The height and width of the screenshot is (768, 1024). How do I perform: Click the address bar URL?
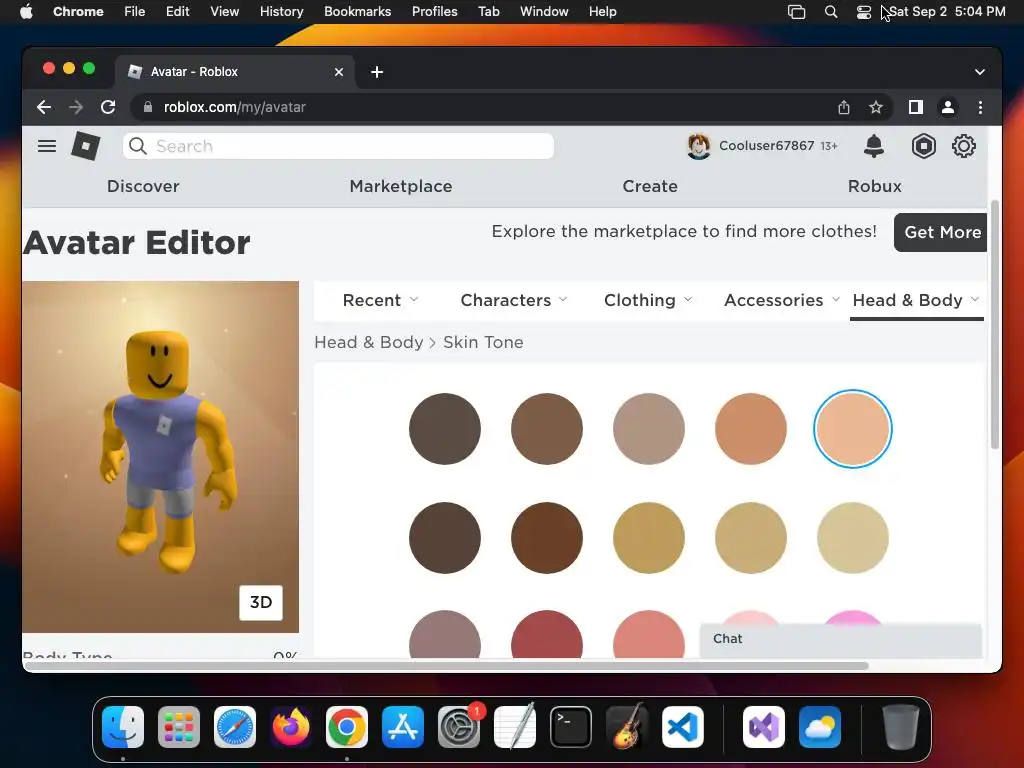[x=234, y=107]
